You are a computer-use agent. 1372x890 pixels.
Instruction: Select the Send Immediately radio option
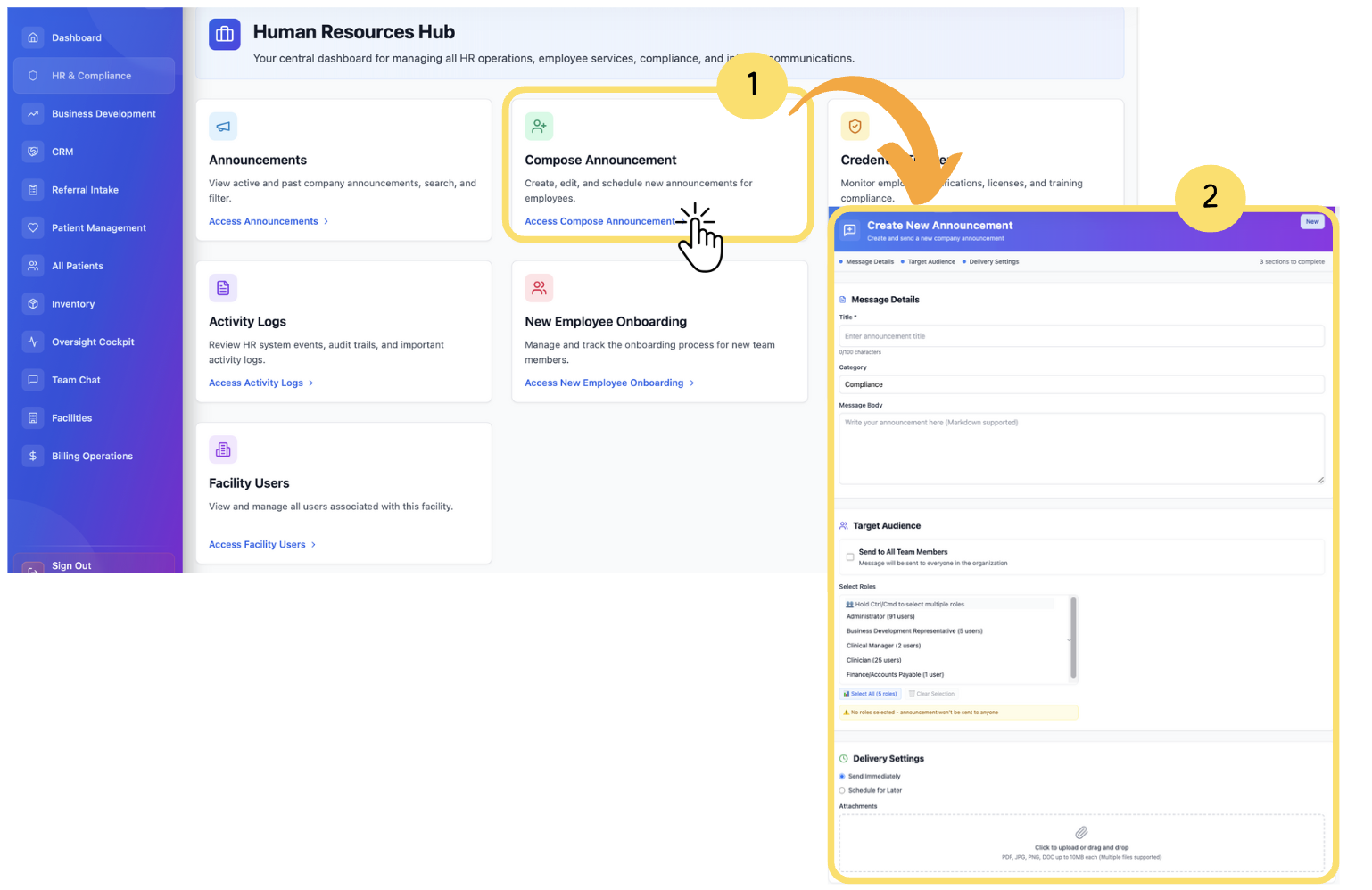[842, 777]
